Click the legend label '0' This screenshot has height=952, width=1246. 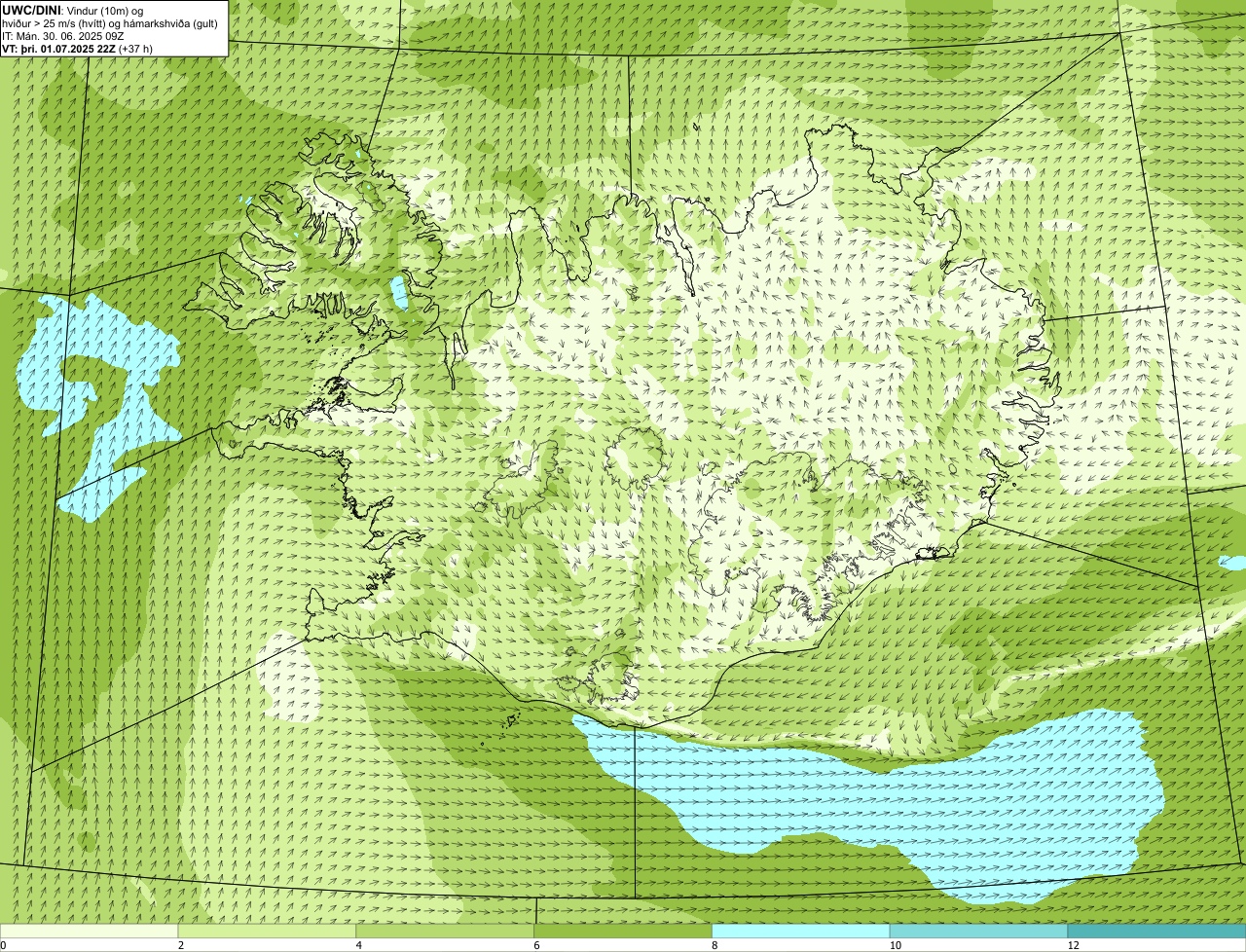click(3, 945)
